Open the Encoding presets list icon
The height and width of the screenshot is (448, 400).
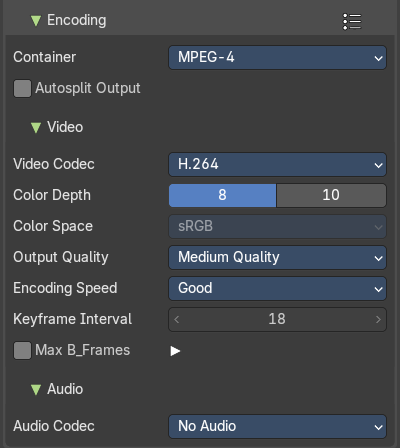pos(352,22)
